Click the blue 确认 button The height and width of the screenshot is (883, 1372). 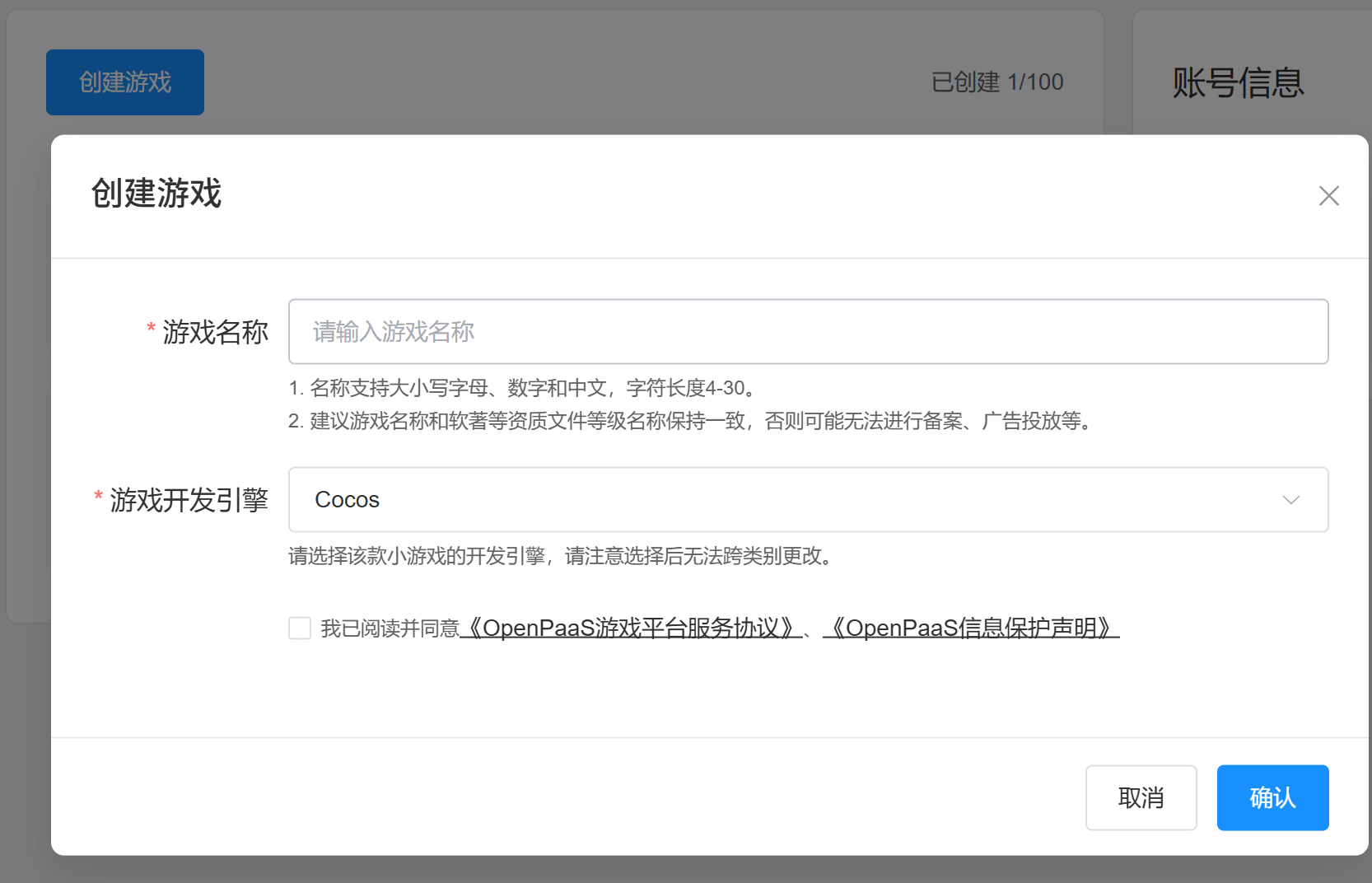point(1272,797)
